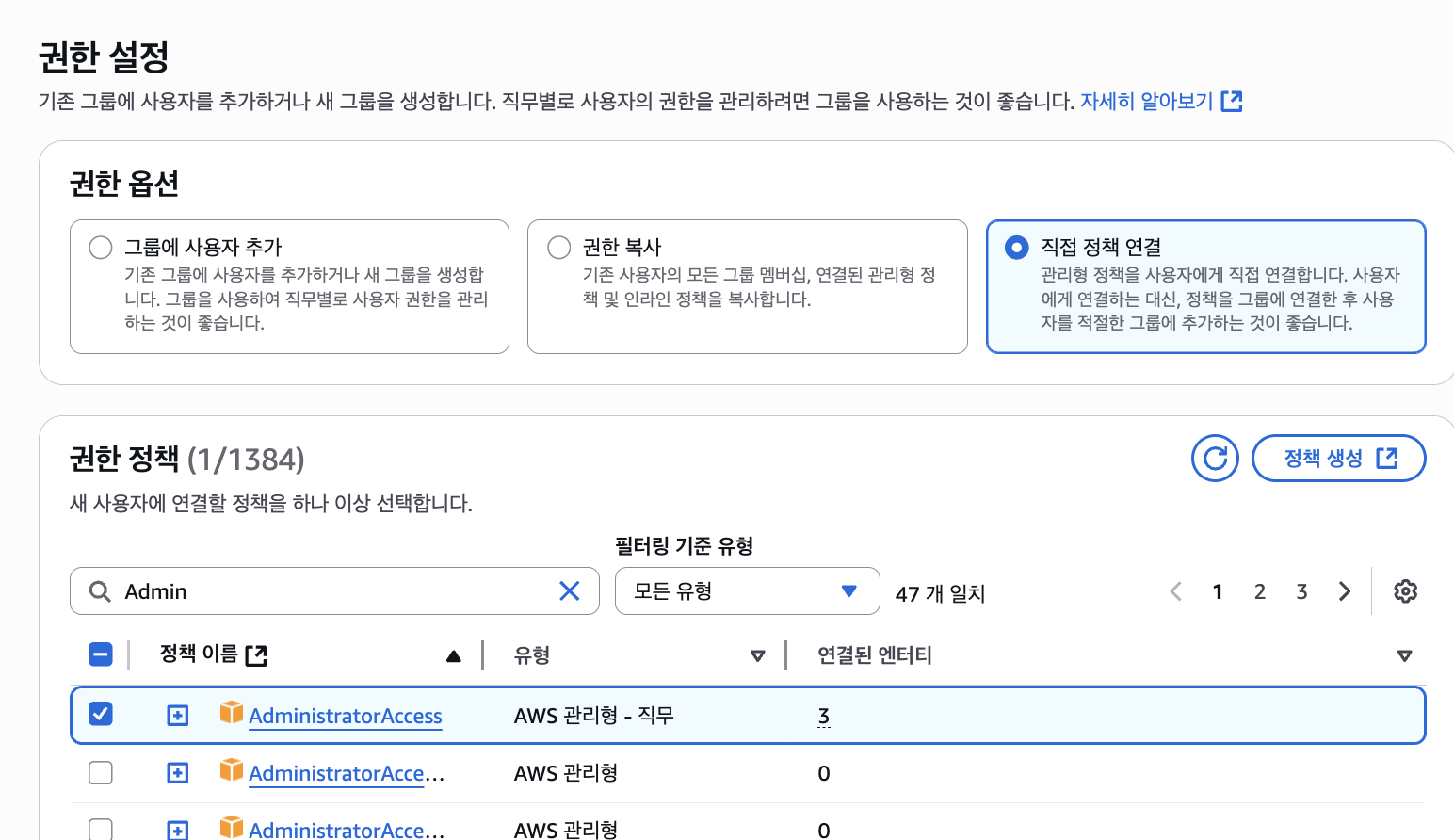Choose the 권한 복사 radio option
The image size is (1454, 840).
[559, 248]
